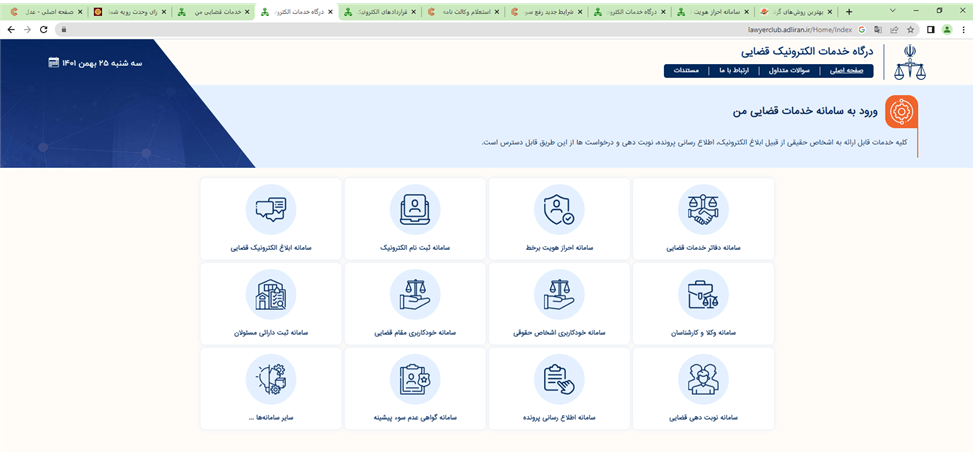Switch to the خدمات قضایی من tab
This screenshot has height=452, width=973.
[215, 12]
